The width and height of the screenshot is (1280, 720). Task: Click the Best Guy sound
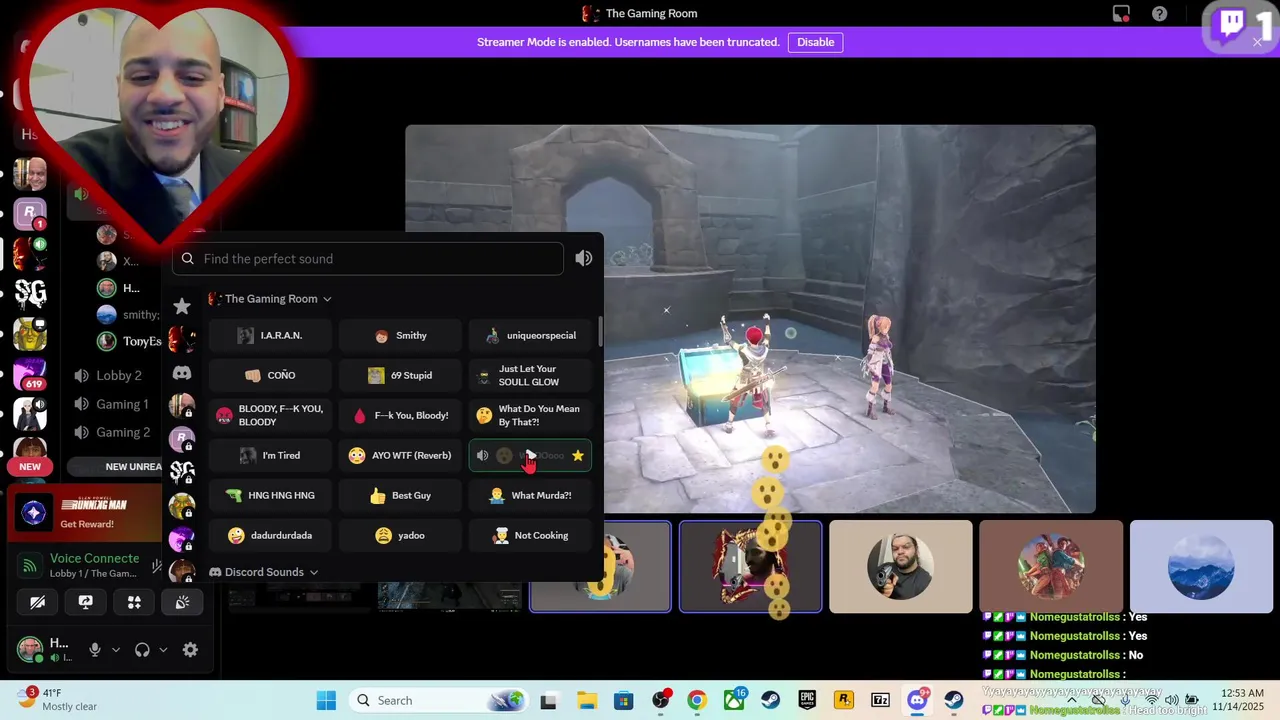[400, 495]
